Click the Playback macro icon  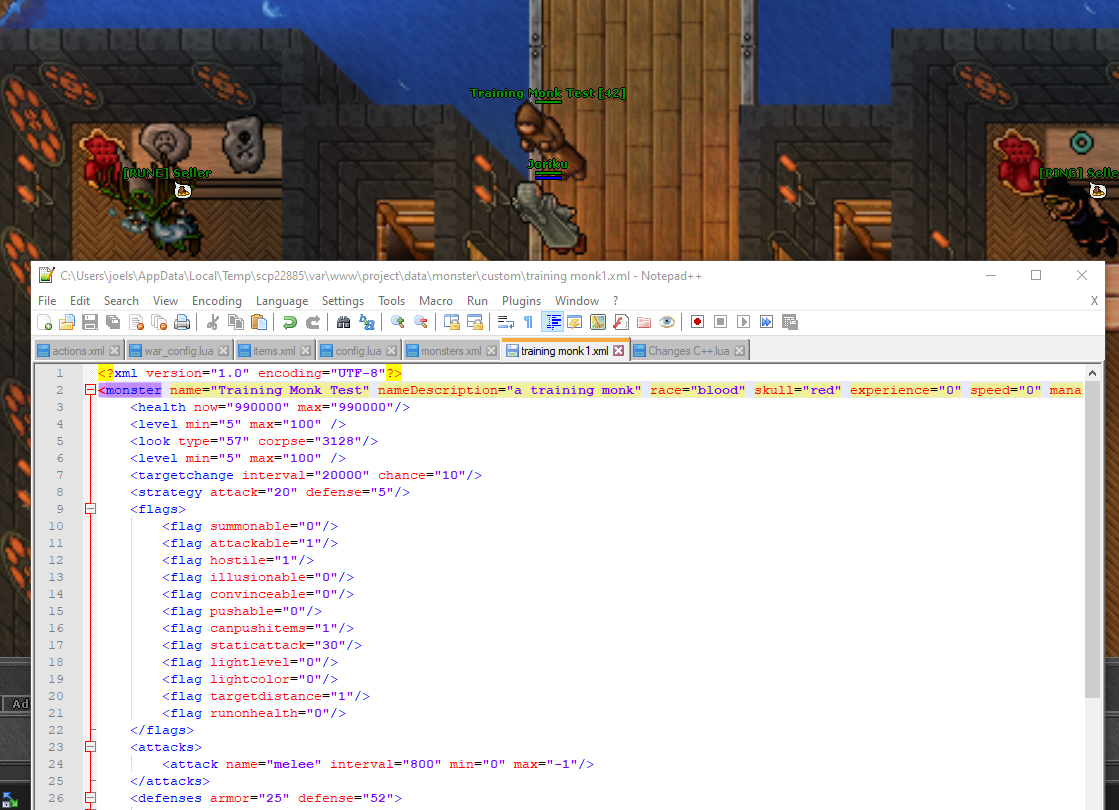tap(743, 323)
